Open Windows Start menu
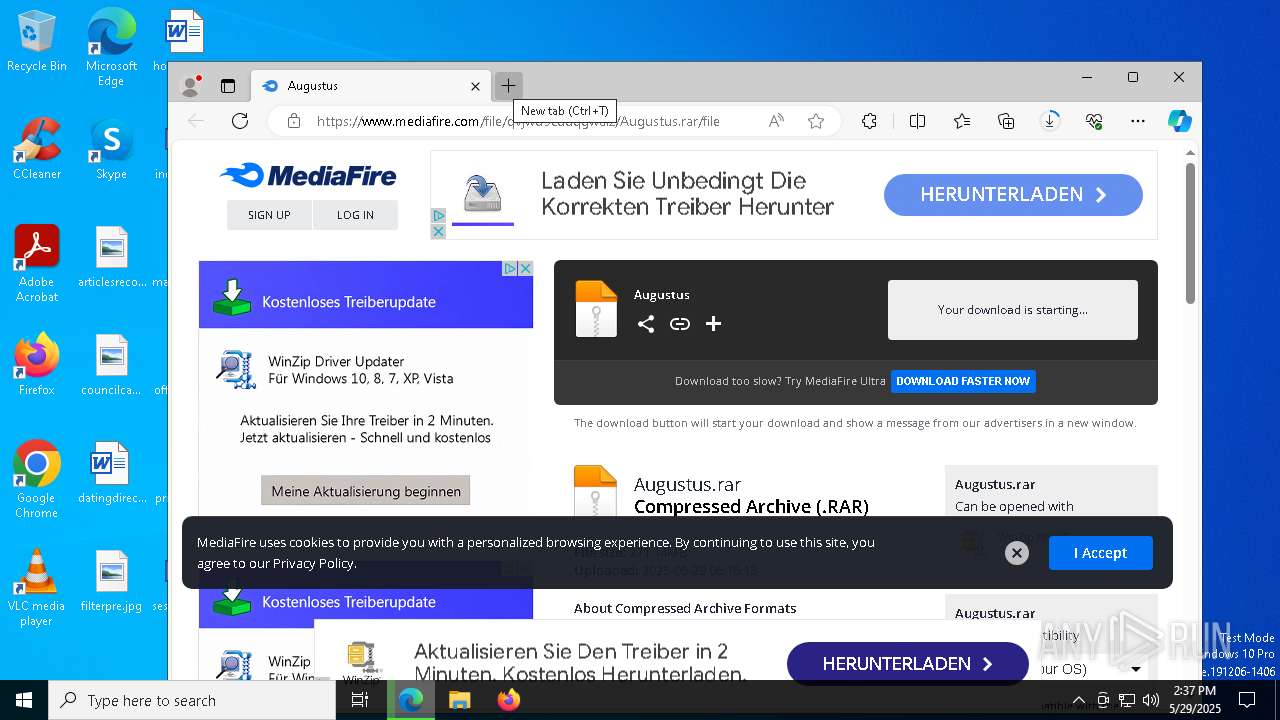Image resolution: width=1280 pixels, height=720 pixels. point(24,700)
